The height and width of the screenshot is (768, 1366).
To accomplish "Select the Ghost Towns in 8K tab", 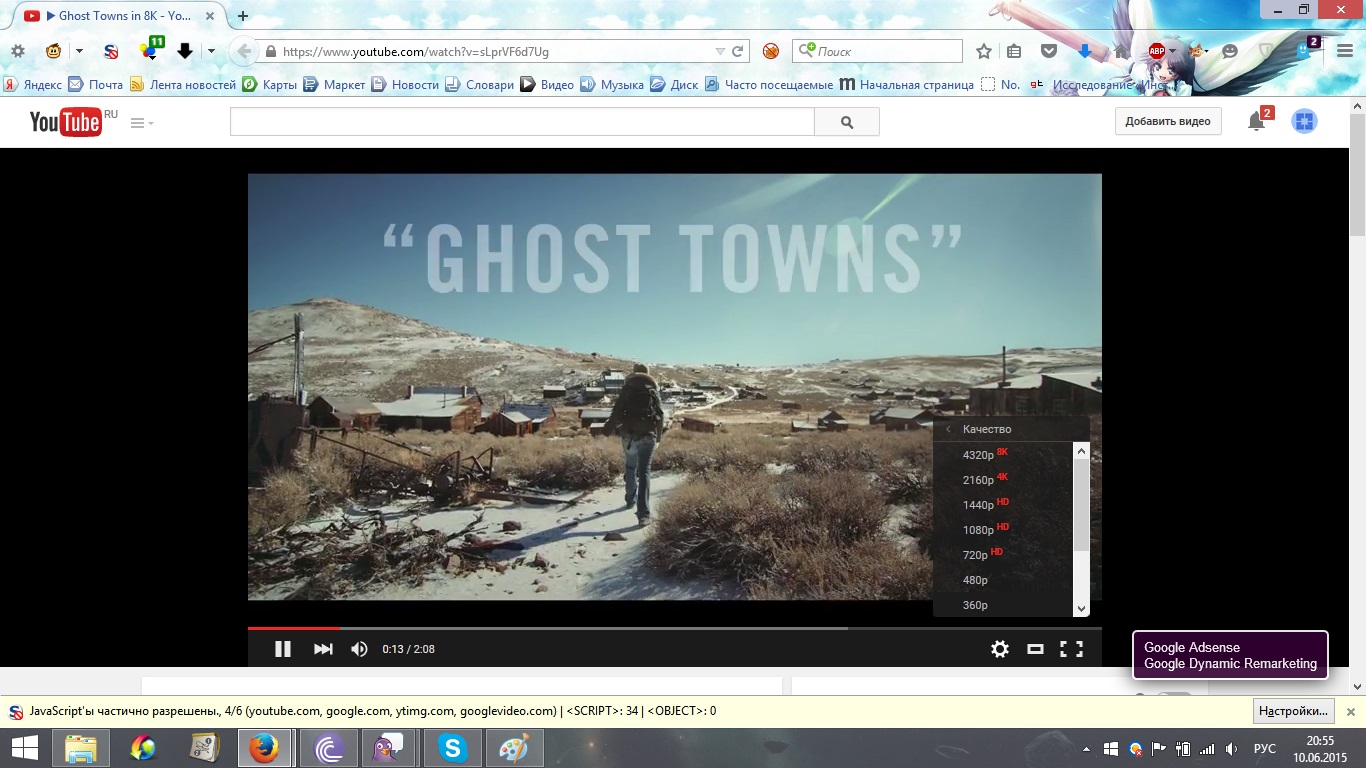I will pyautogui.click(x=118, y=16).
